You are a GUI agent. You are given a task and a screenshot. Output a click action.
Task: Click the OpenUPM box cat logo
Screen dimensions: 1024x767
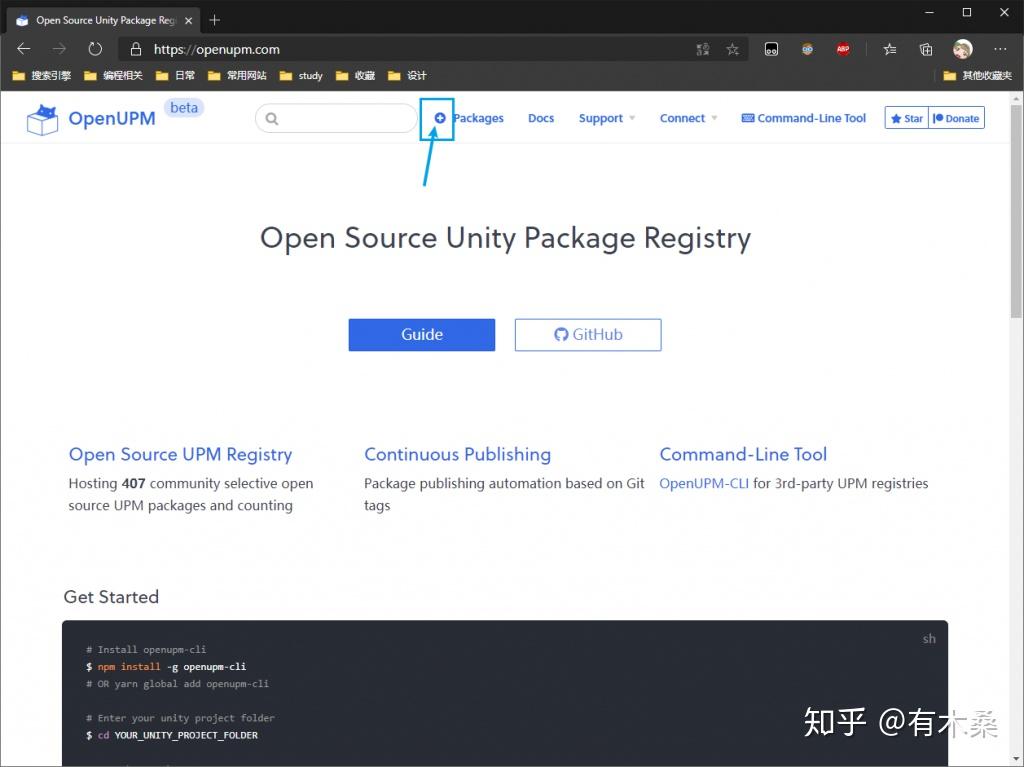[x=42, y=118]
